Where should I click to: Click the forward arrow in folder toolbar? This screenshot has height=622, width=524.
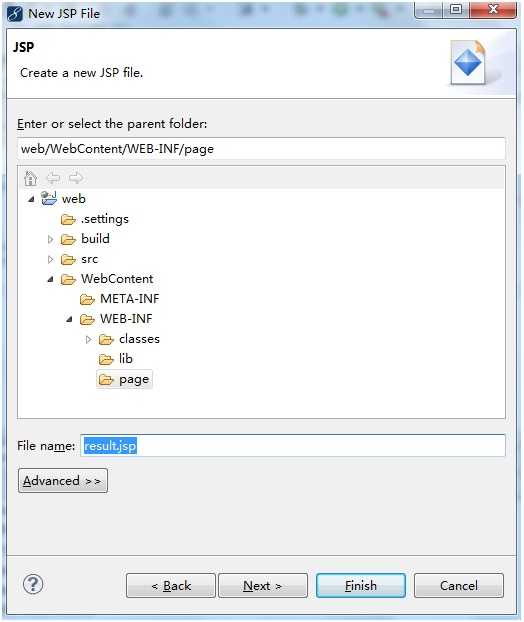pyautogui.click(x=76, y=178)
